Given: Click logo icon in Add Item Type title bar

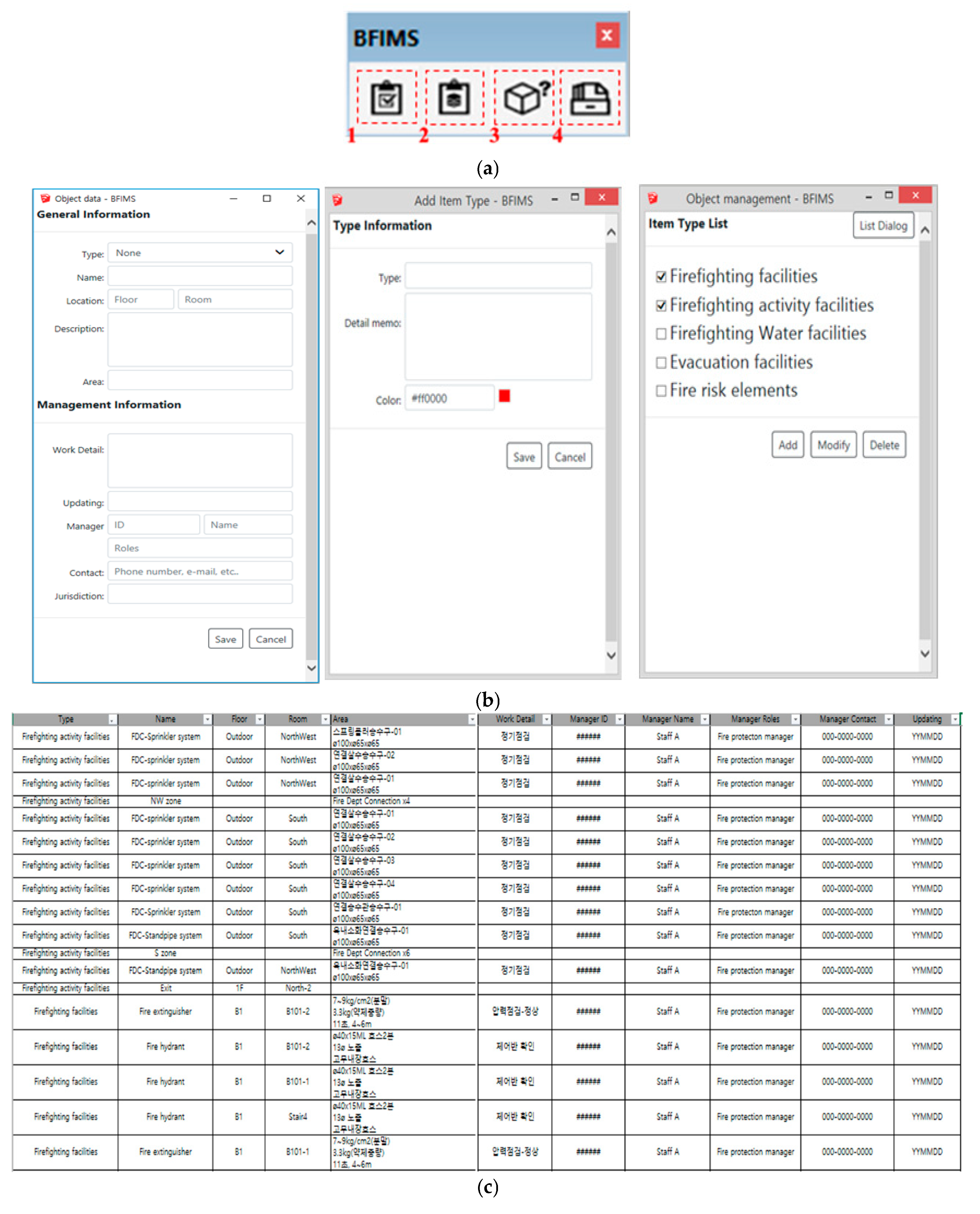Looking at the screenshot, I should coord(337,200).
